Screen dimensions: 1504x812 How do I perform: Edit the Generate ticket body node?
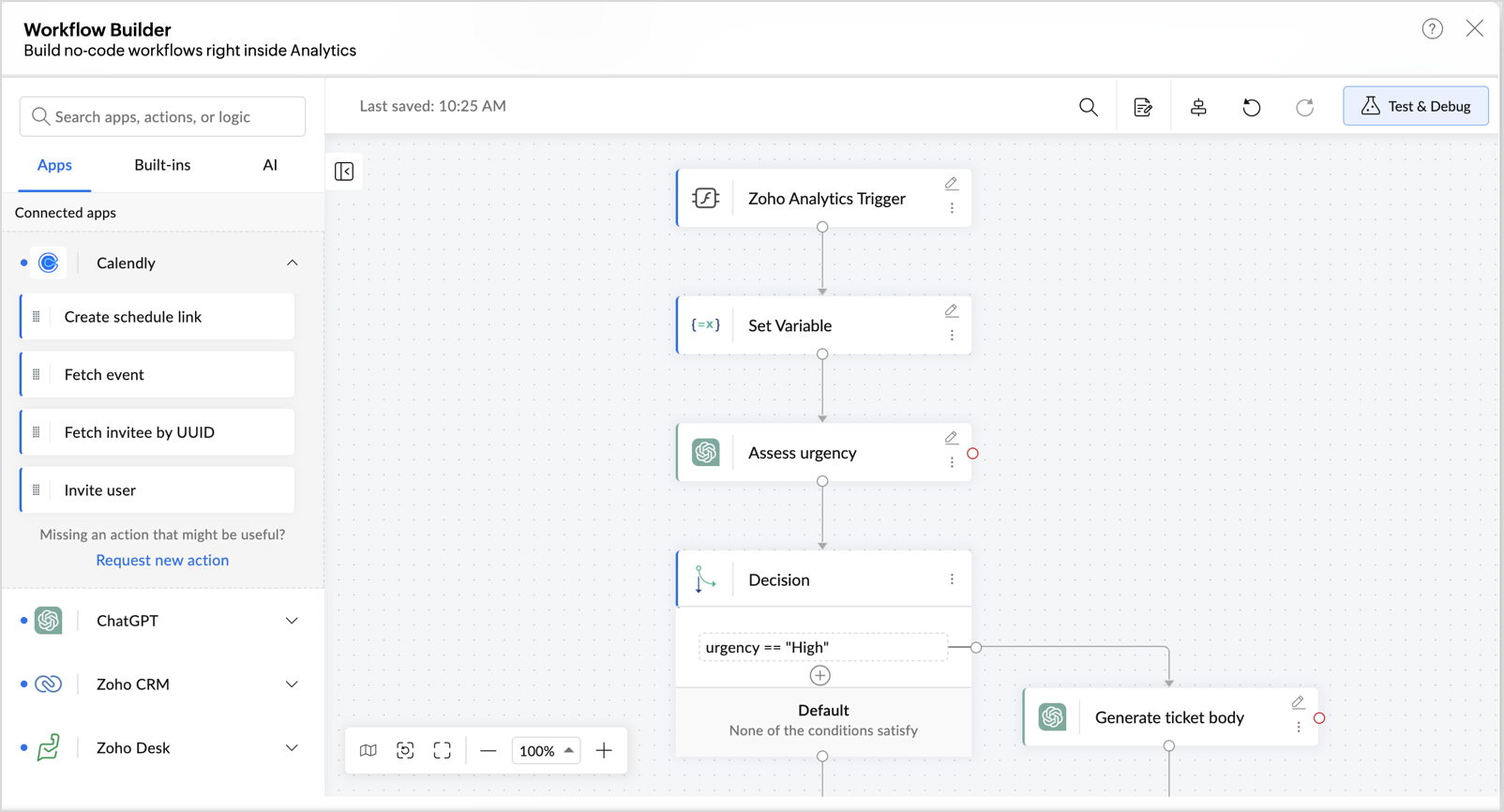pyautogui.click(x=1299, y=702)
